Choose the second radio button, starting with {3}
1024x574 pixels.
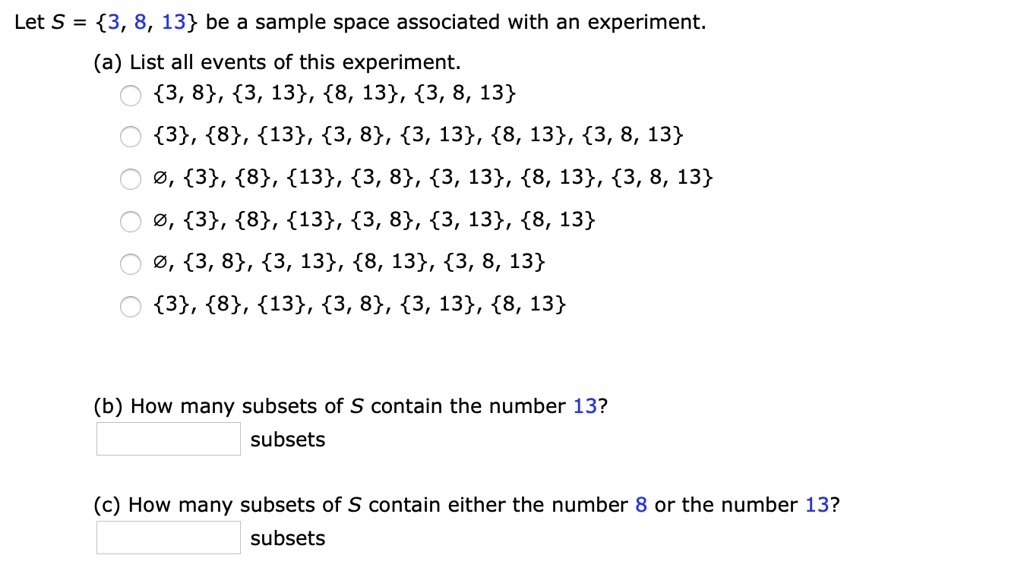(132, 138)
